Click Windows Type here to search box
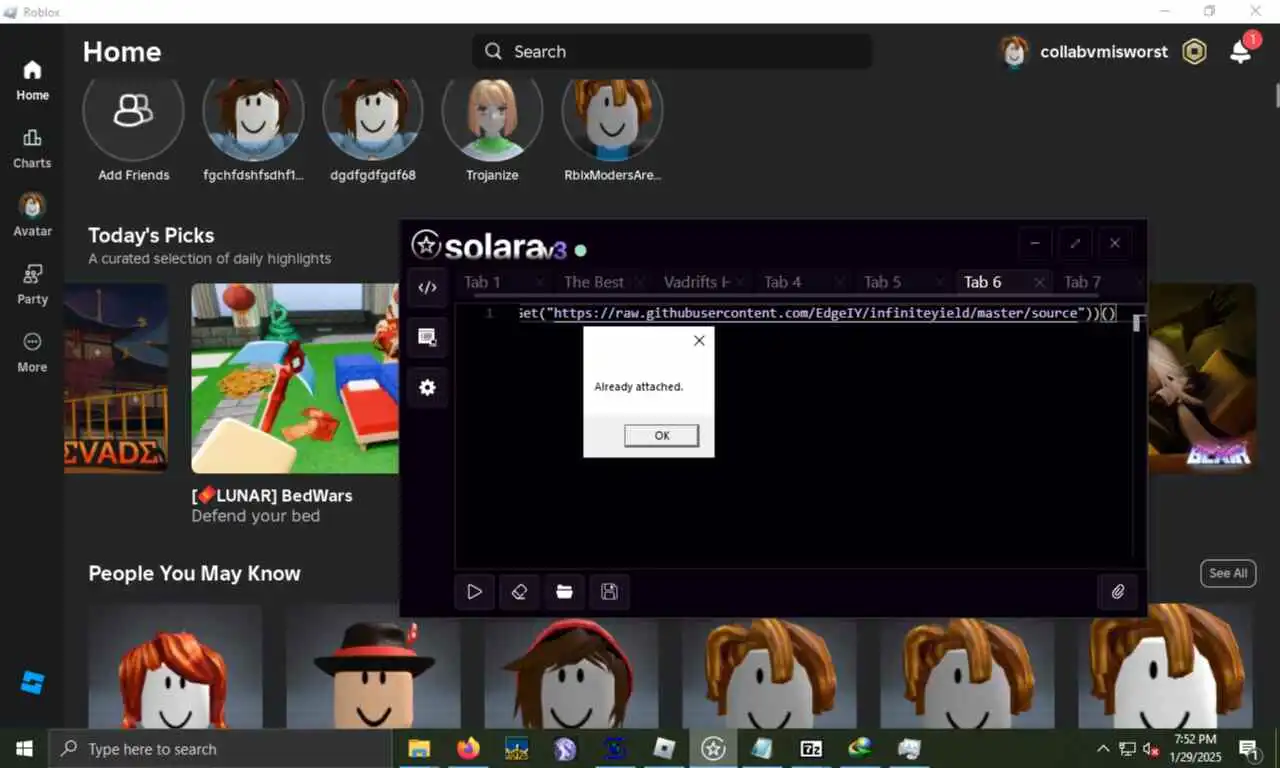The width and height of the screenshot is (1280, 768). (220, 748)
